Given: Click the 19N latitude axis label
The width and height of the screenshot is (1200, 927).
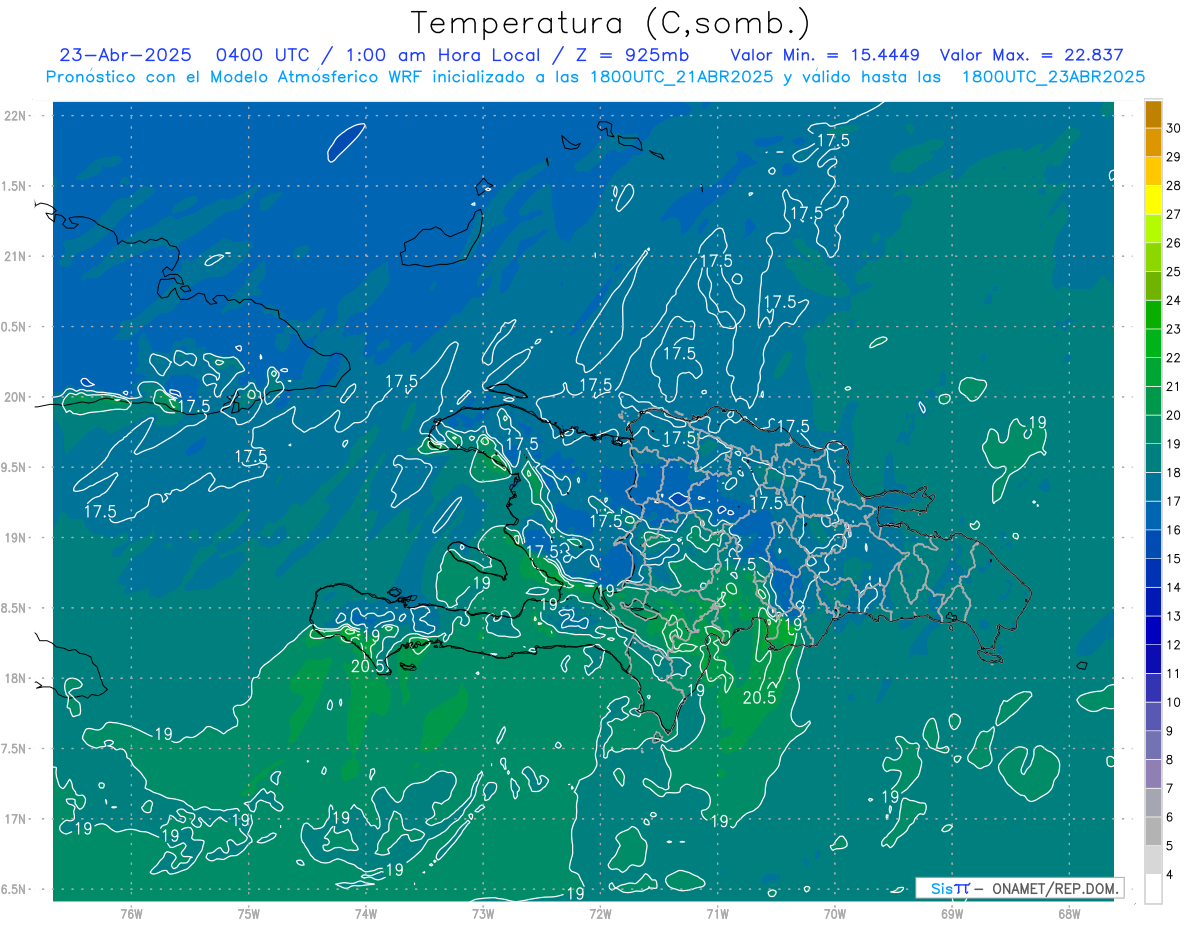Looking at the screenshot, I should [x=16, y=537].
